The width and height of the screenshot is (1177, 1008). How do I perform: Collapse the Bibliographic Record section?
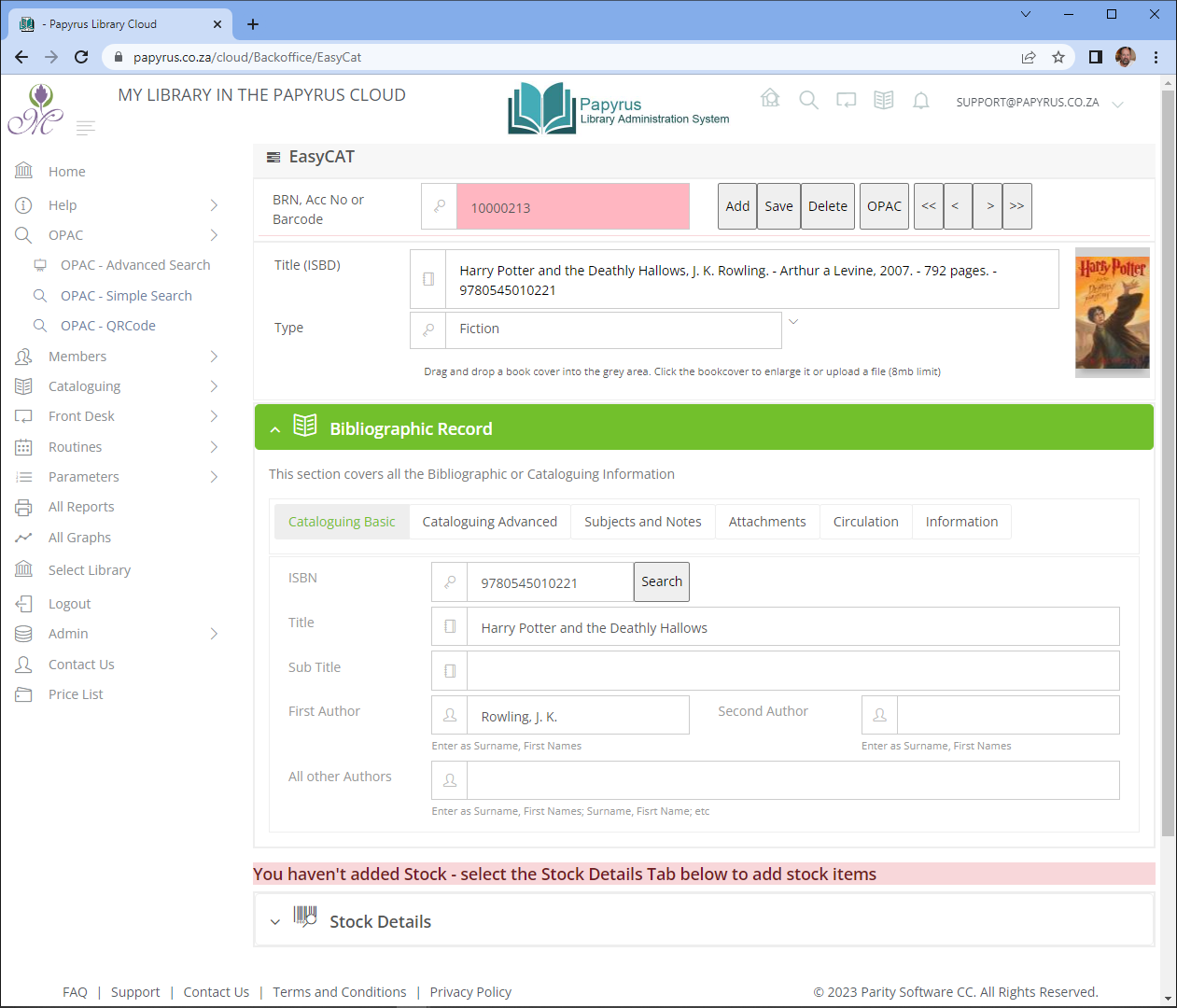(x=275, y=429)
